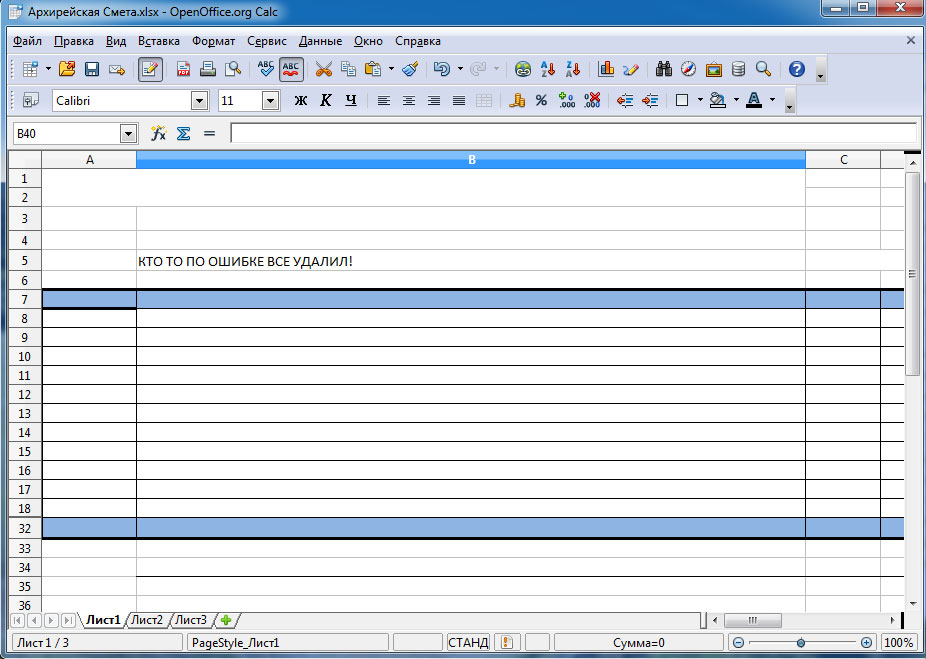
Task: Click the Function equals sign icon
Action: pyautogui.click(x=209, y=133)
